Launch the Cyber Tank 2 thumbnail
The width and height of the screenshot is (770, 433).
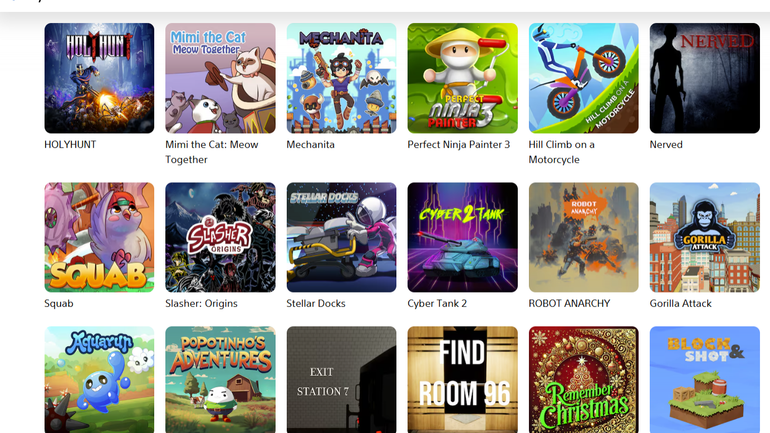coord(463,238)
